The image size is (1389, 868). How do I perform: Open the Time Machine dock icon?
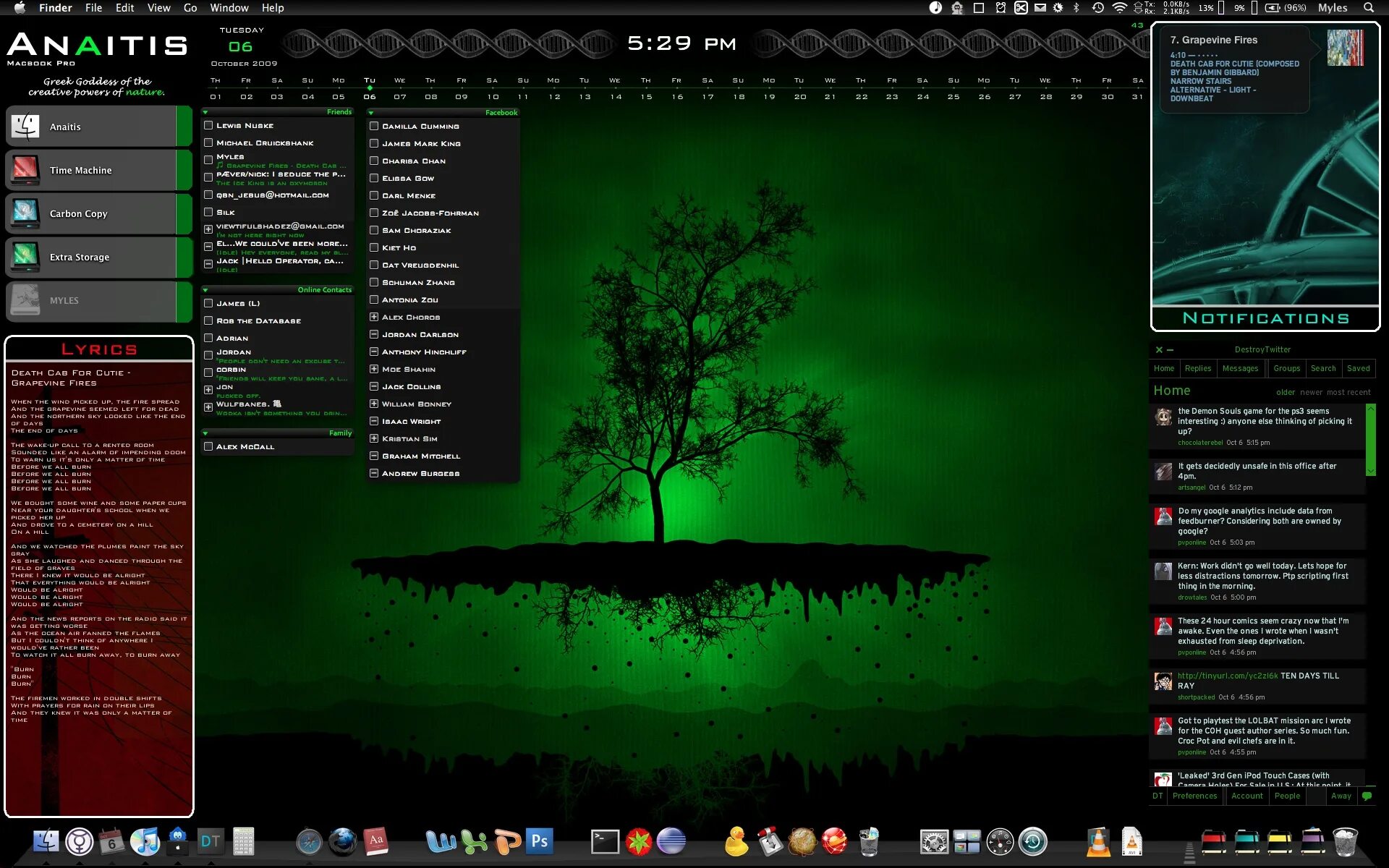(x=1033, y=841)
